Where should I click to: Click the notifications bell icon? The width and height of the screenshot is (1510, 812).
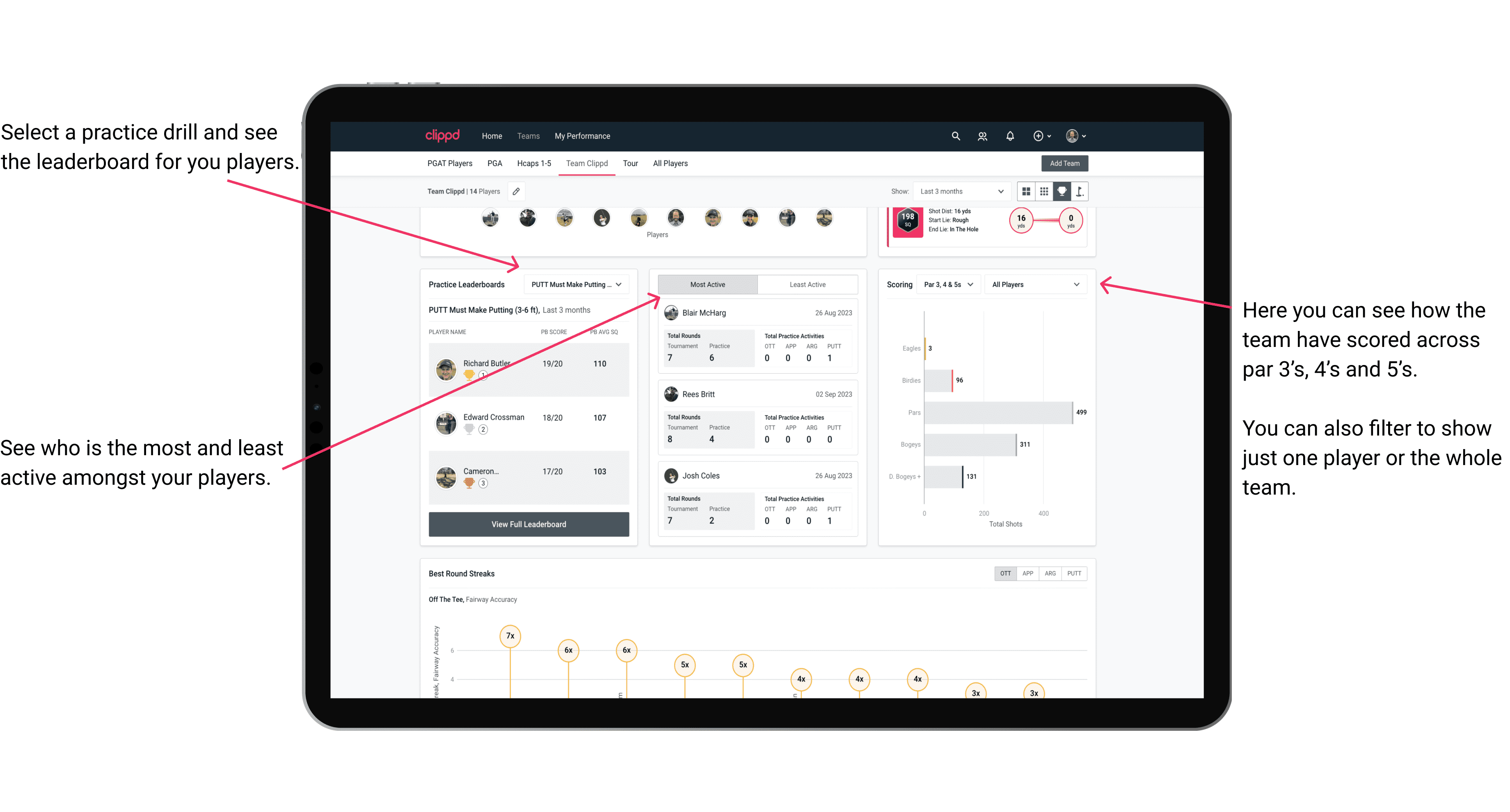tap(1009, 136)
